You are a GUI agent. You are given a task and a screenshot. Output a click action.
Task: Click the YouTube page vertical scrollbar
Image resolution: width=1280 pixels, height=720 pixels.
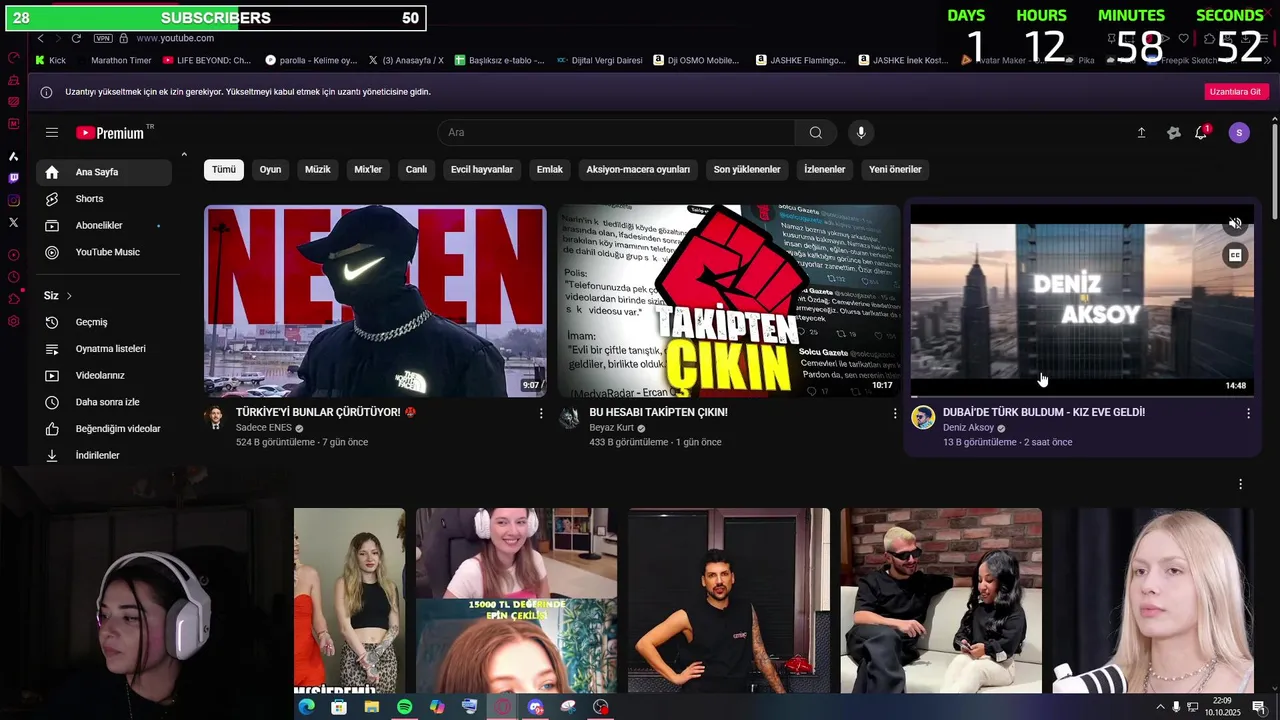coord(1273,170)
